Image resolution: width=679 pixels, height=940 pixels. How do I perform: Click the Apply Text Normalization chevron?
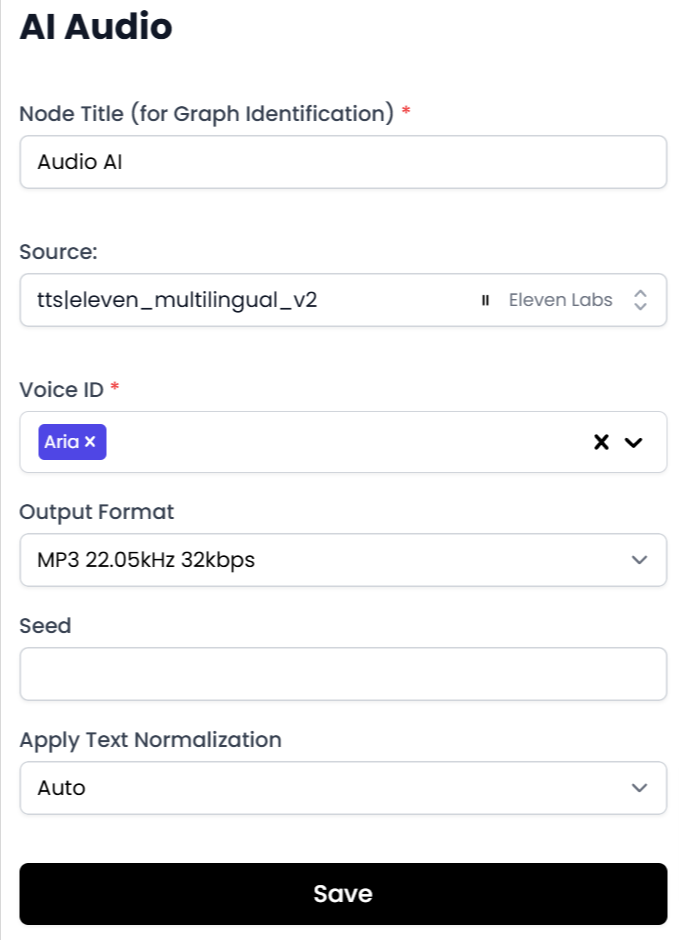click(x=640, y=788)
